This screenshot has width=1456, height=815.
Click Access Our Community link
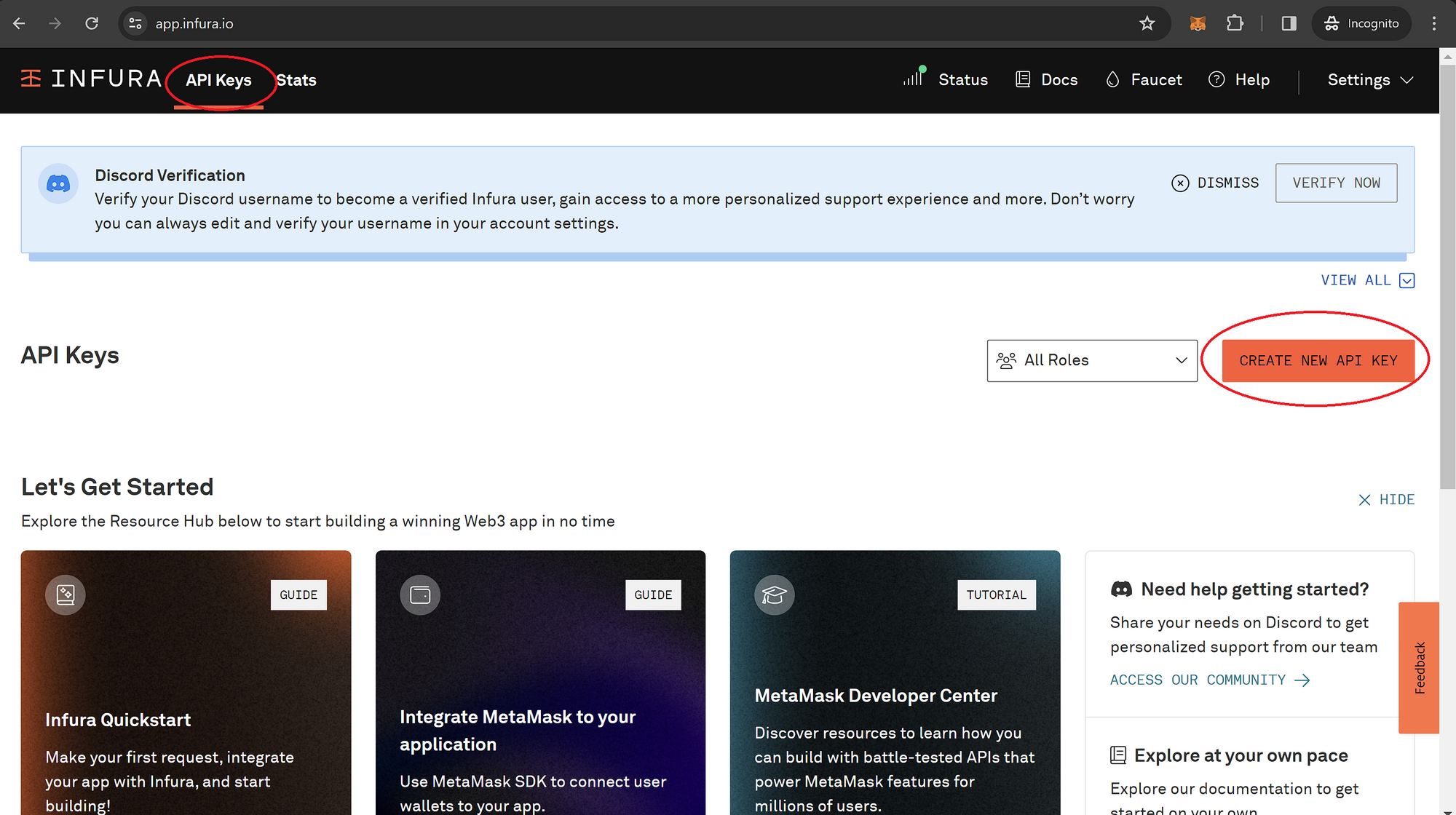point(1209,680)
